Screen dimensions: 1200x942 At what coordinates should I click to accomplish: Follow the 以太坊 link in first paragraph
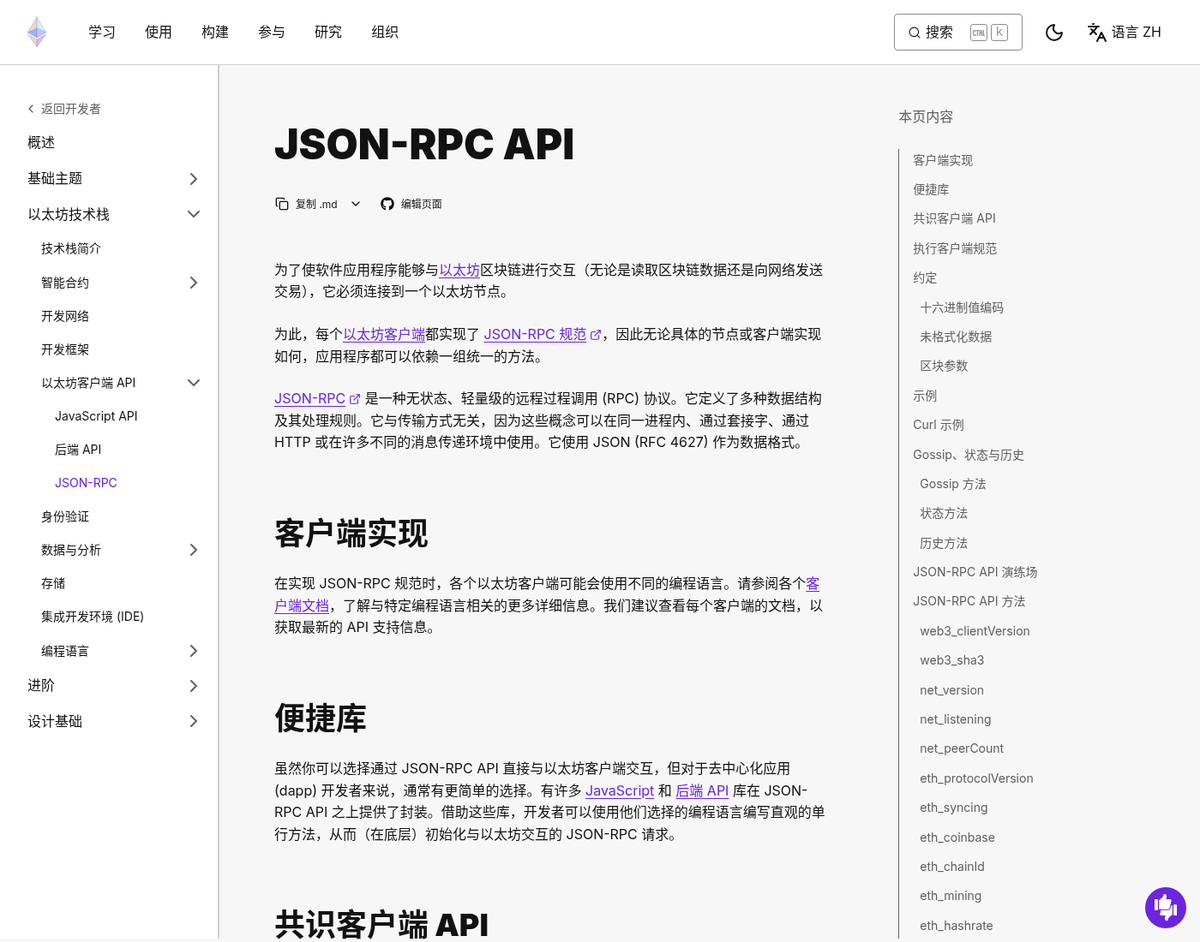click(460, 270)
